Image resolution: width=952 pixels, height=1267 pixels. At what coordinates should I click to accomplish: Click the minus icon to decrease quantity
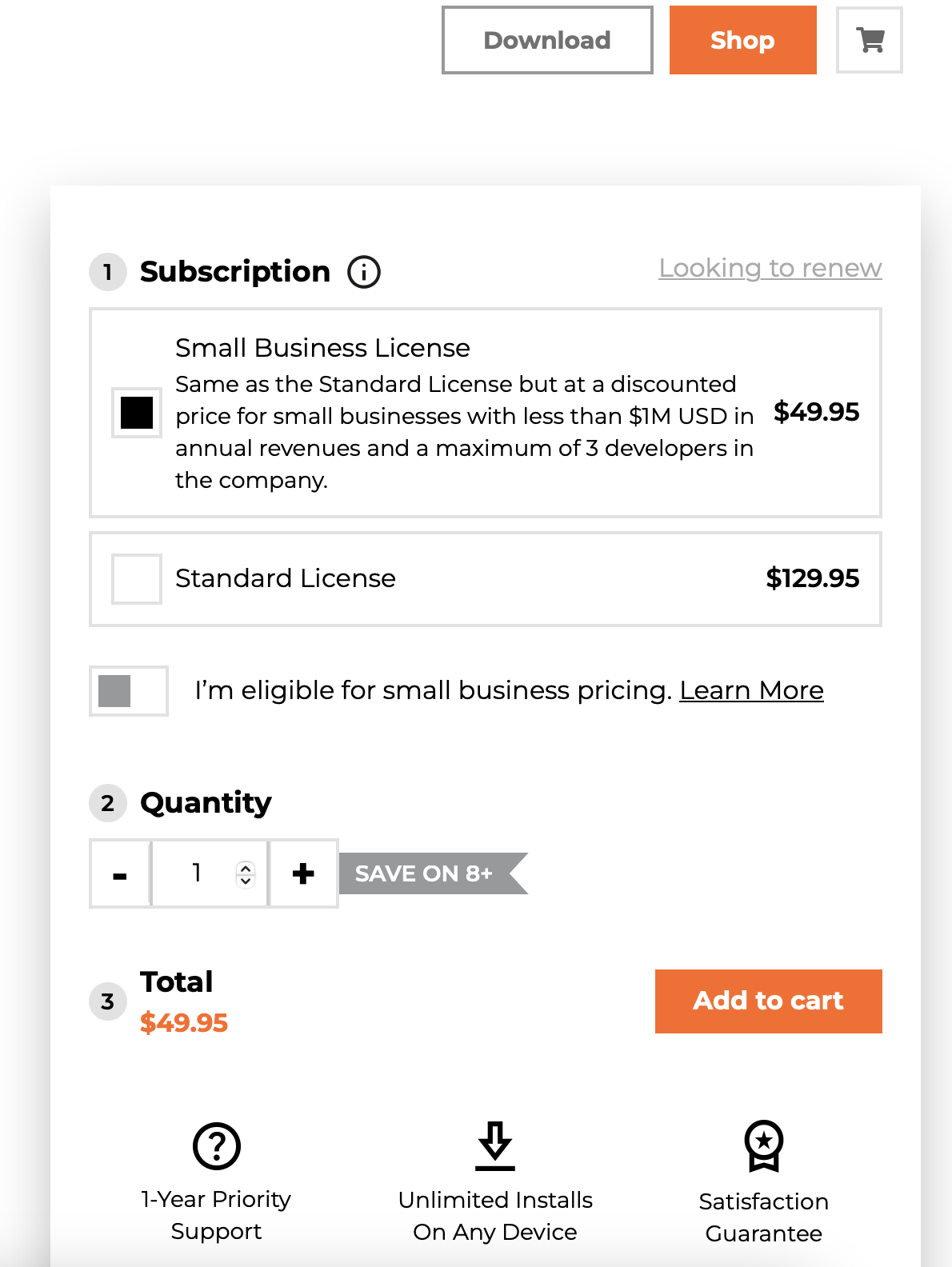click(119, 873)
